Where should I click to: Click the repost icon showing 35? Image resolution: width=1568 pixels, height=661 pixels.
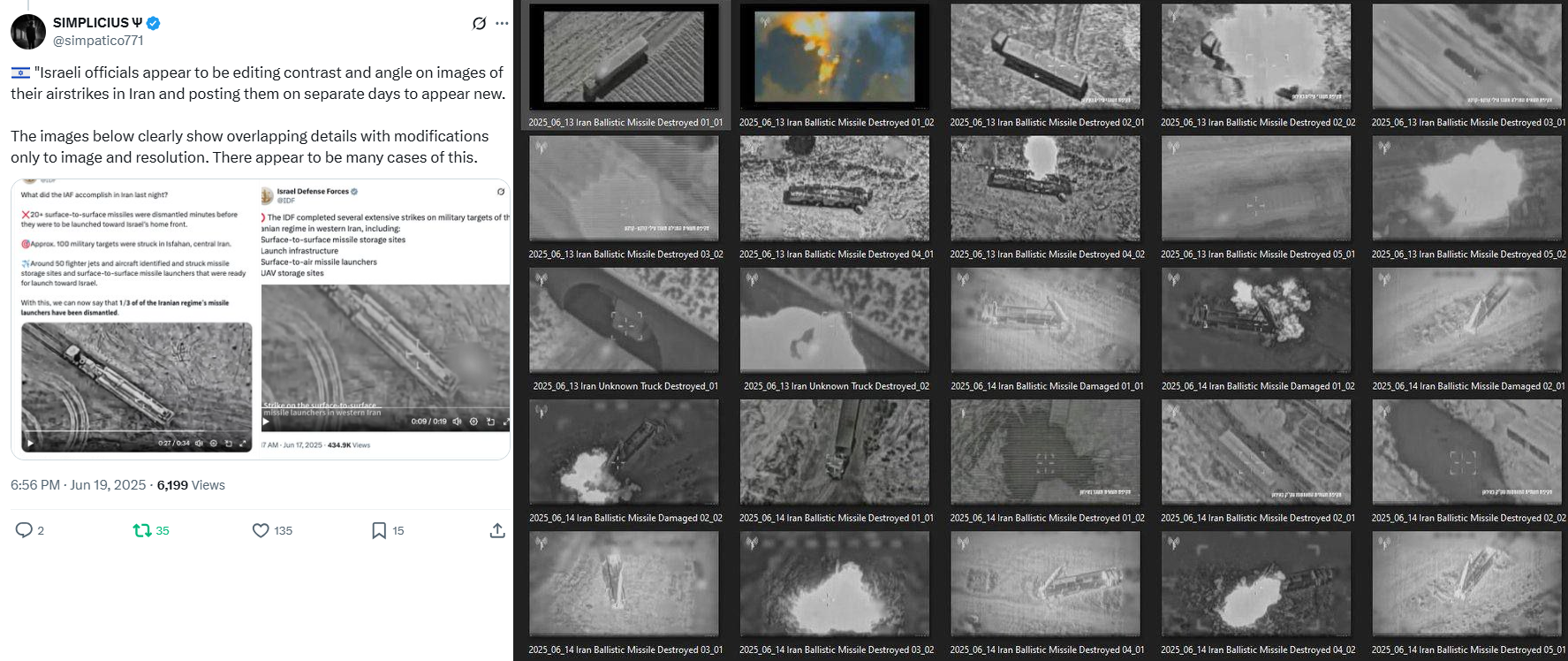141,530
